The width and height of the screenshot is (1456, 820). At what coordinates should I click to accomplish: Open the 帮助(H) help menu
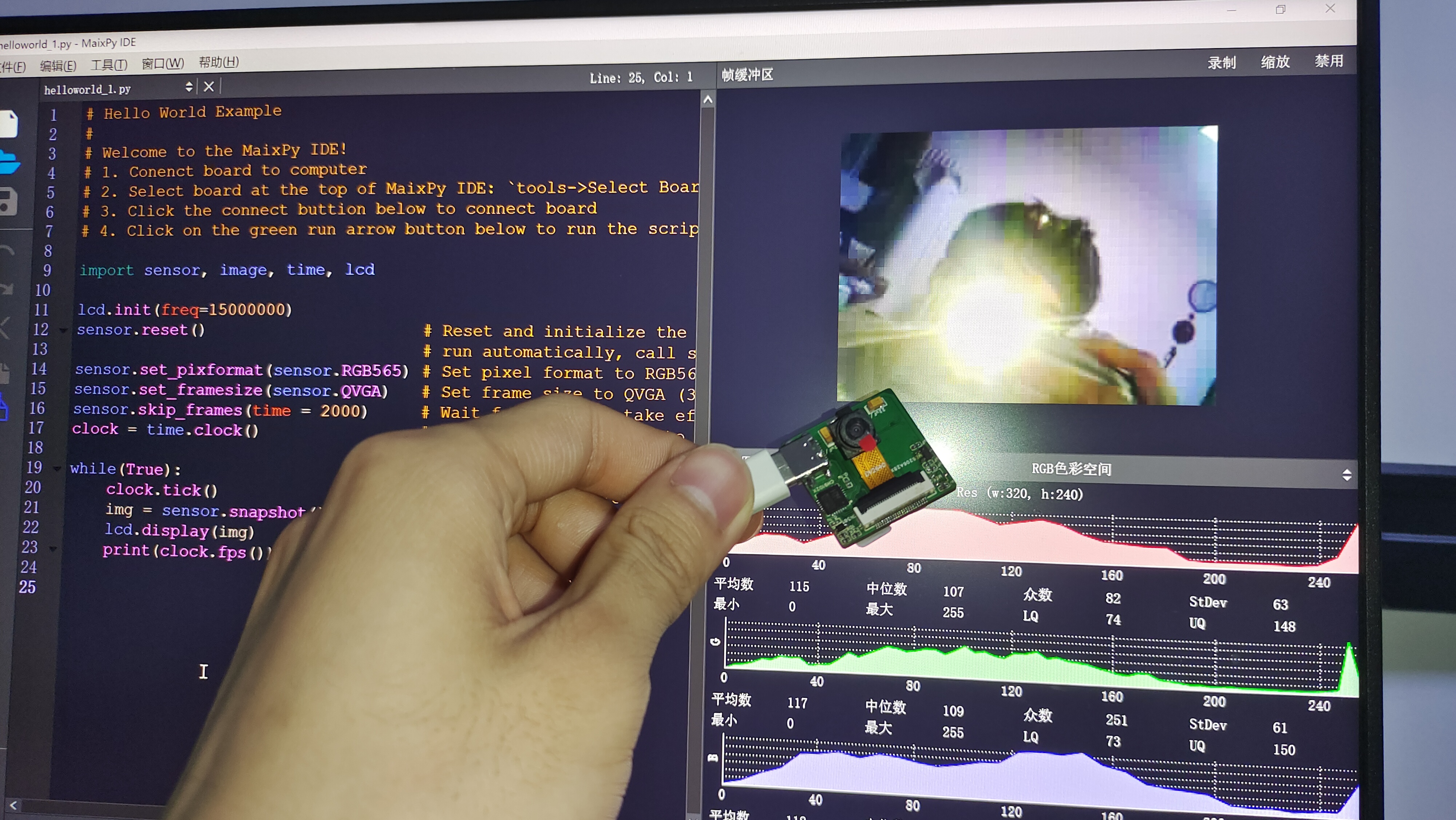pos(219,62)
